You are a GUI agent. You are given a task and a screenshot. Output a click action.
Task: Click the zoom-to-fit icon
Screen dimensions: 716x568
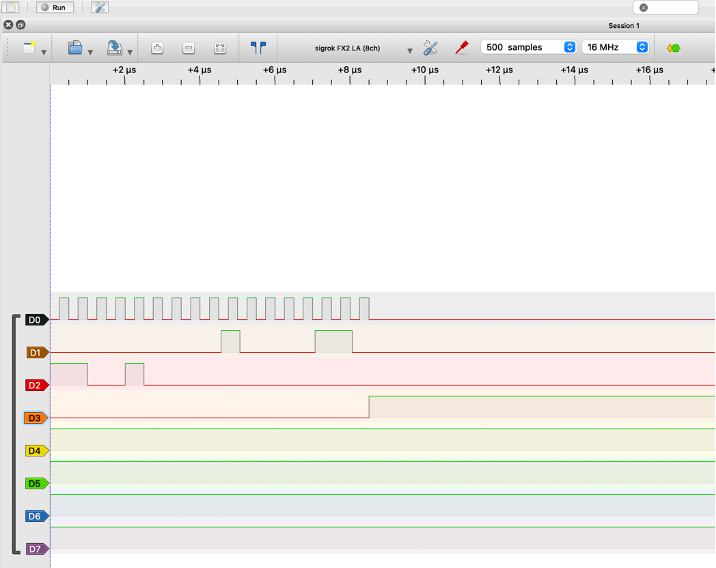coord(220,47)
